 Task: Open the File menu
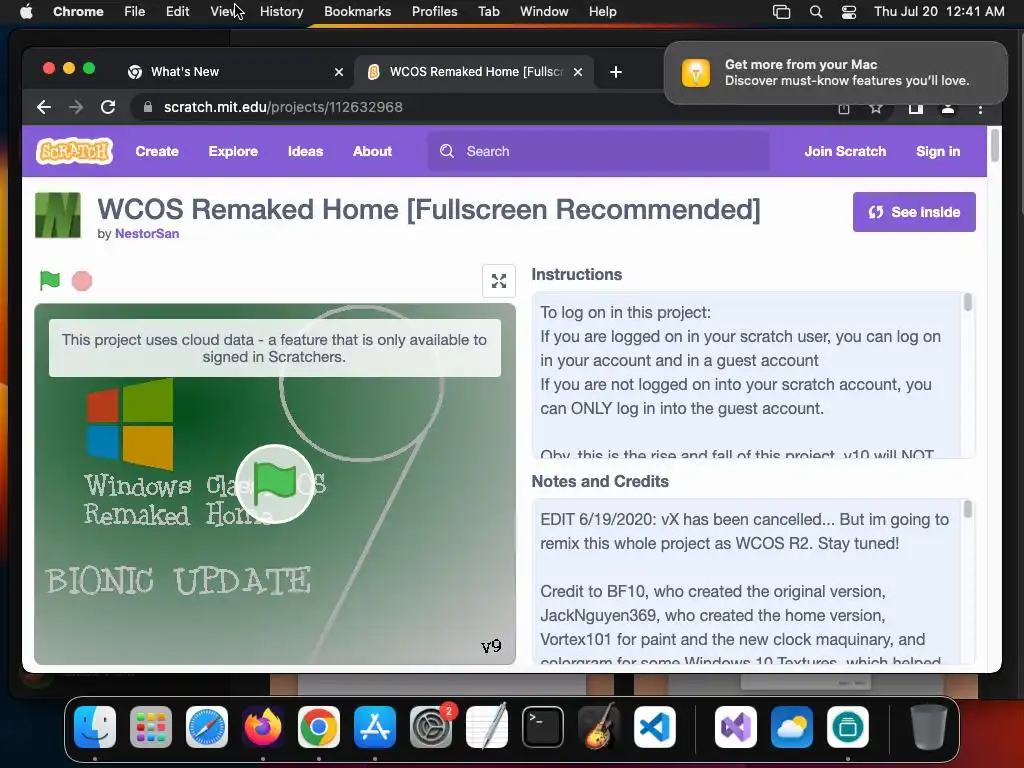point(135,11)
